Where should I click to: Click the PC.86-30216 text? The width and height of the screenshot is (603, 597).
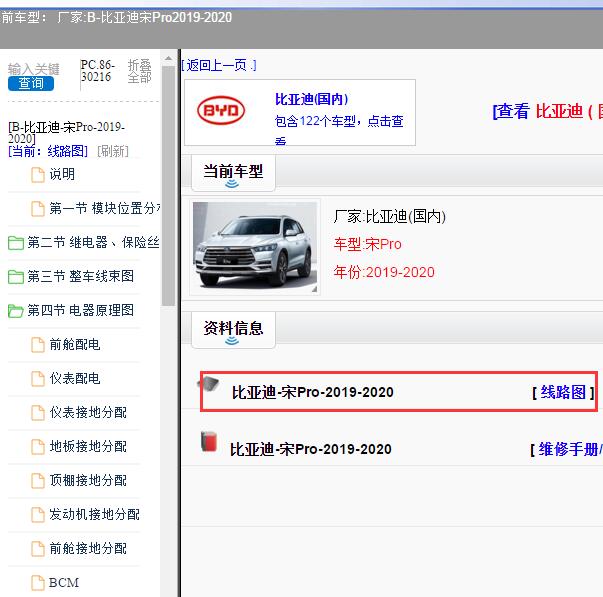tap(98, 71)
